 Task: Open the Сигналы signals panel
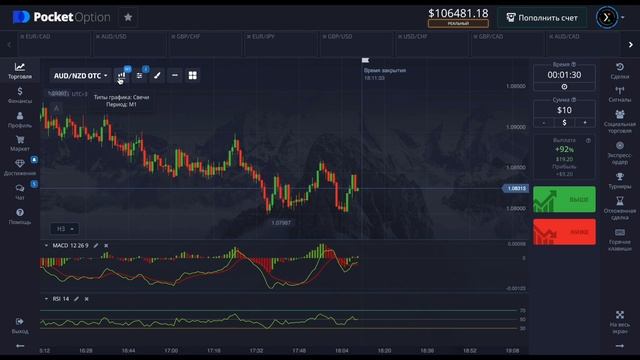[620, 94]
